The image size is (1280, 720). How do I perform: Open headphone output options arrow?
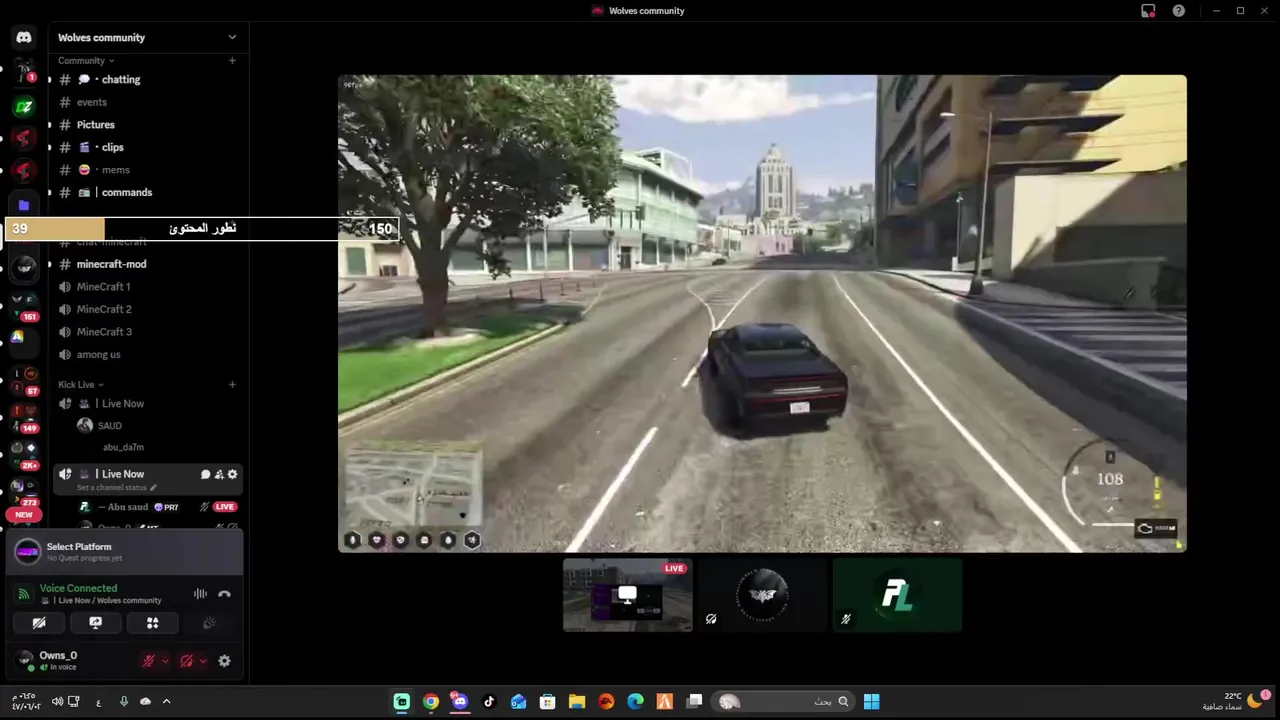click(203, 661)
